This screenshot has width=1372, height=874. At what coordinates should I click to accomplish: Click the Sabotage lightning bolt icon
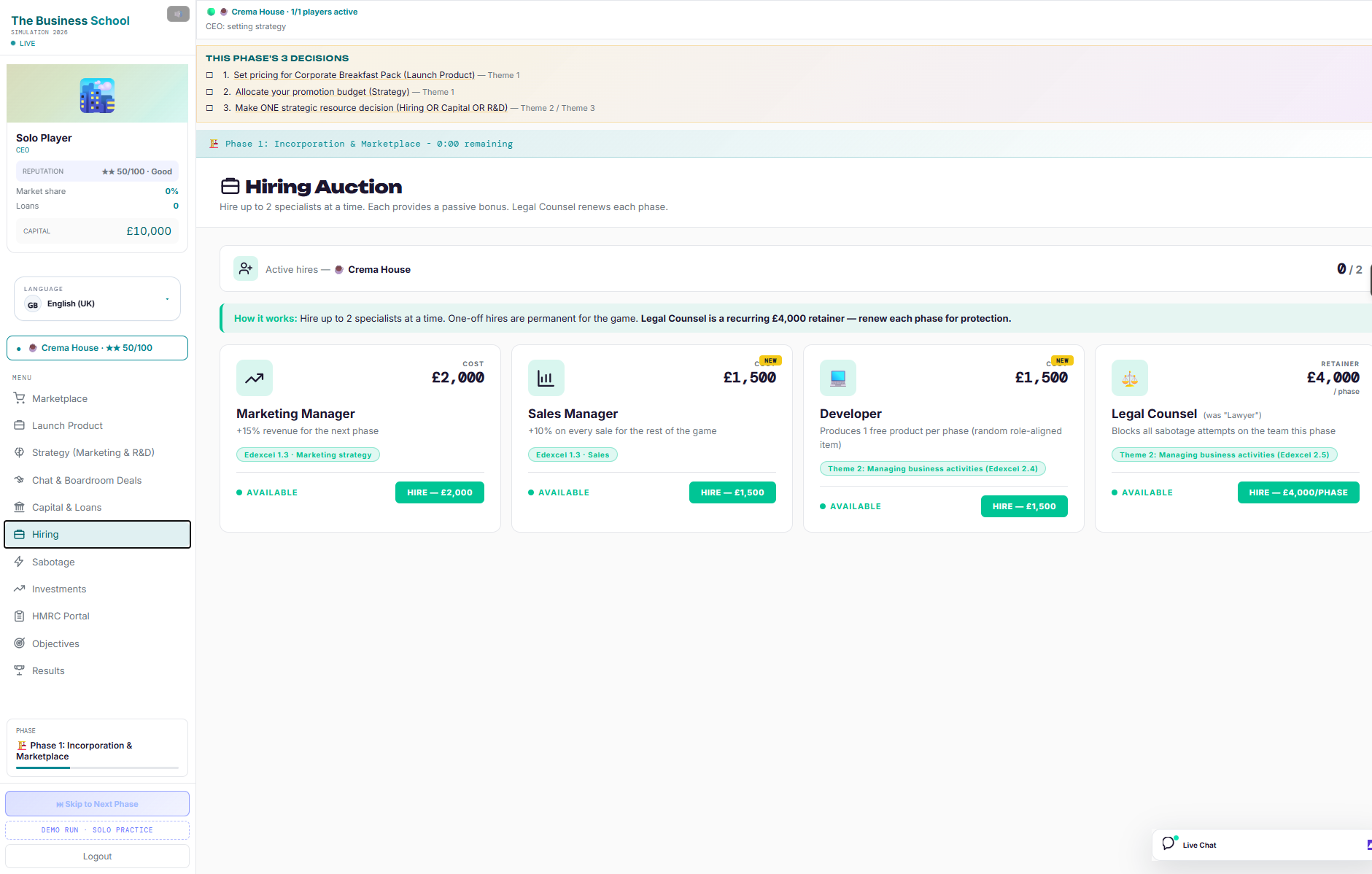pos(20,562)
